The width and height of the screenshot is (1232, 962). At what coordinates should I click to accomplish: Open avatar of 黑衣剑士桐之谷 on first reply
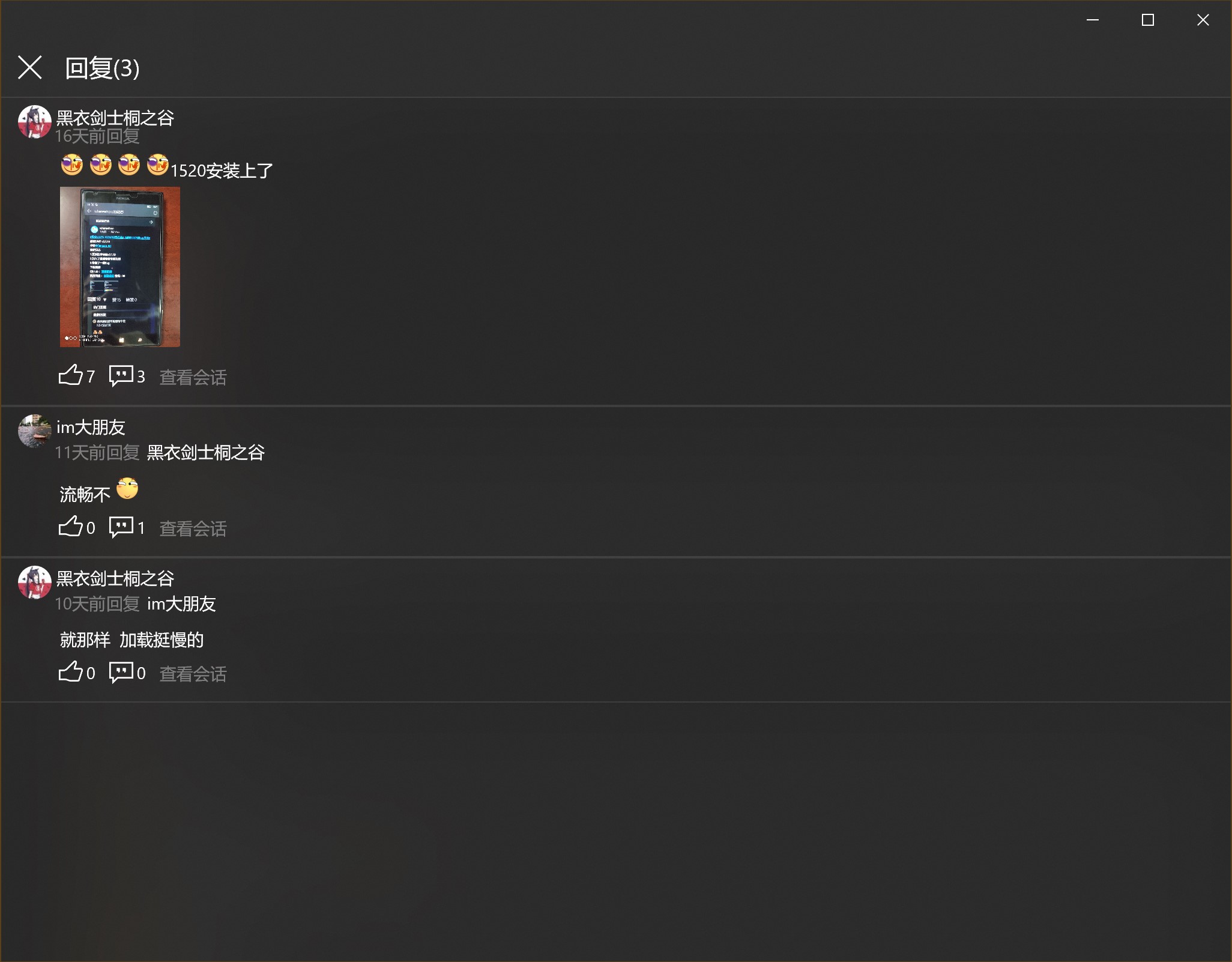[x=34, y=122]
